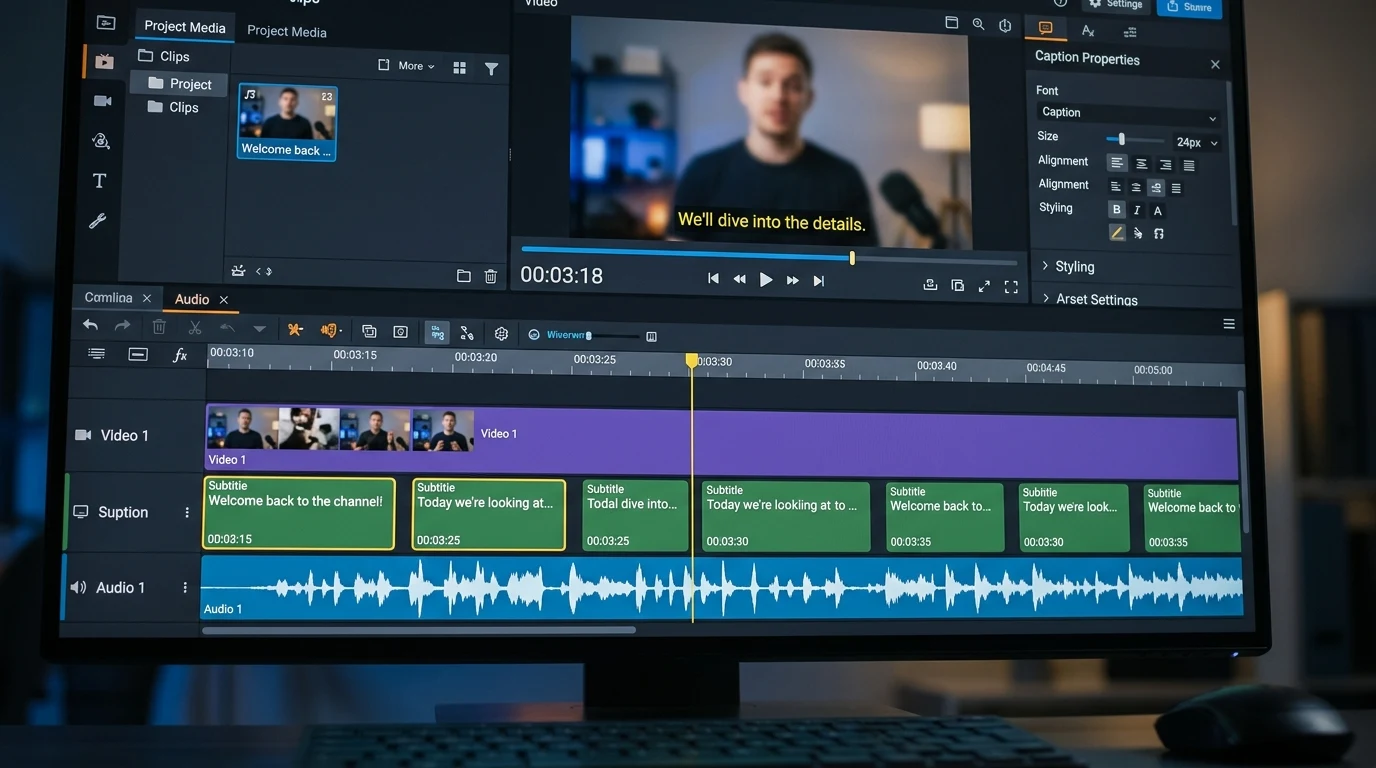The height and width of the screenshot is (768, 1376).
Task: Enable right text alignment in Caption Properties
Action: [1165, 162]
